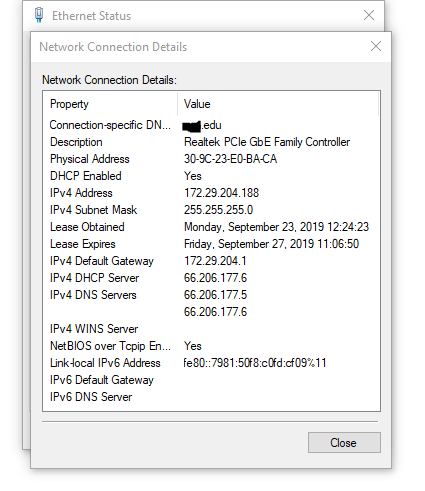Select the IPv4 DHCP Server row

pos(211,278)
